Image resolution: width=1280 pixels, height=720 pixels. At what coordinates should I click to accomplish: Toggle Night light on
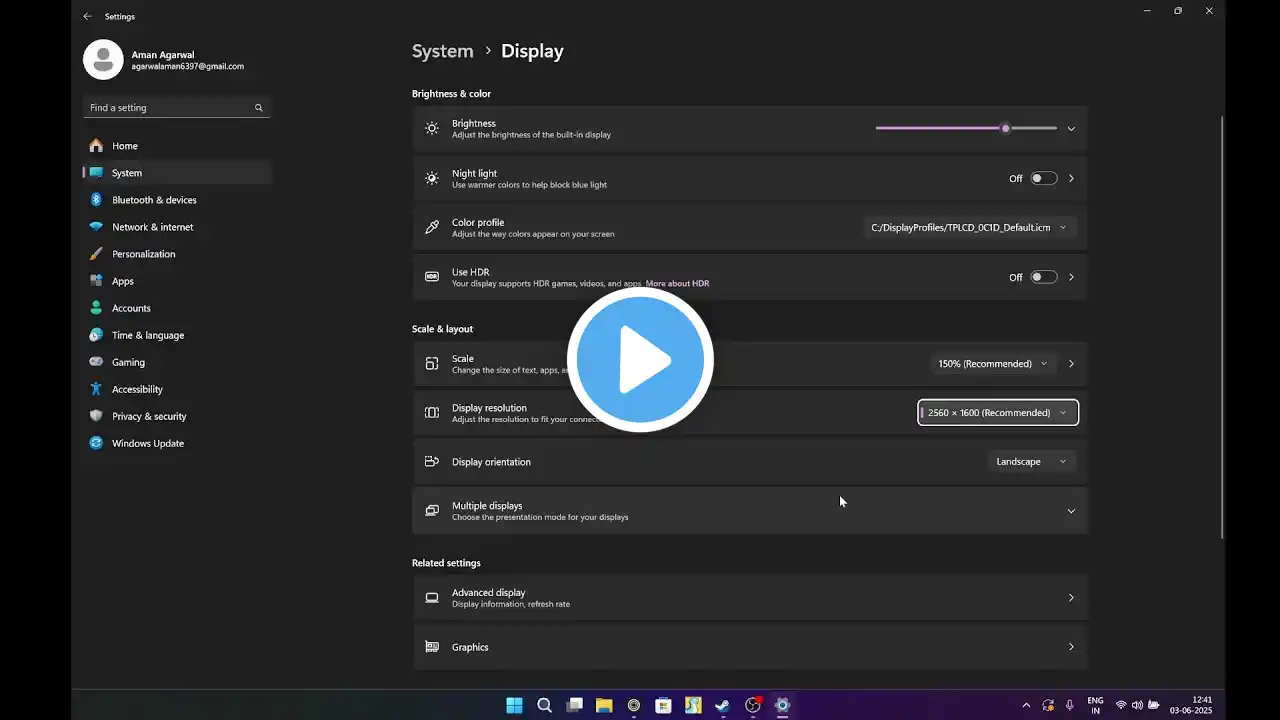(1044, 178)
